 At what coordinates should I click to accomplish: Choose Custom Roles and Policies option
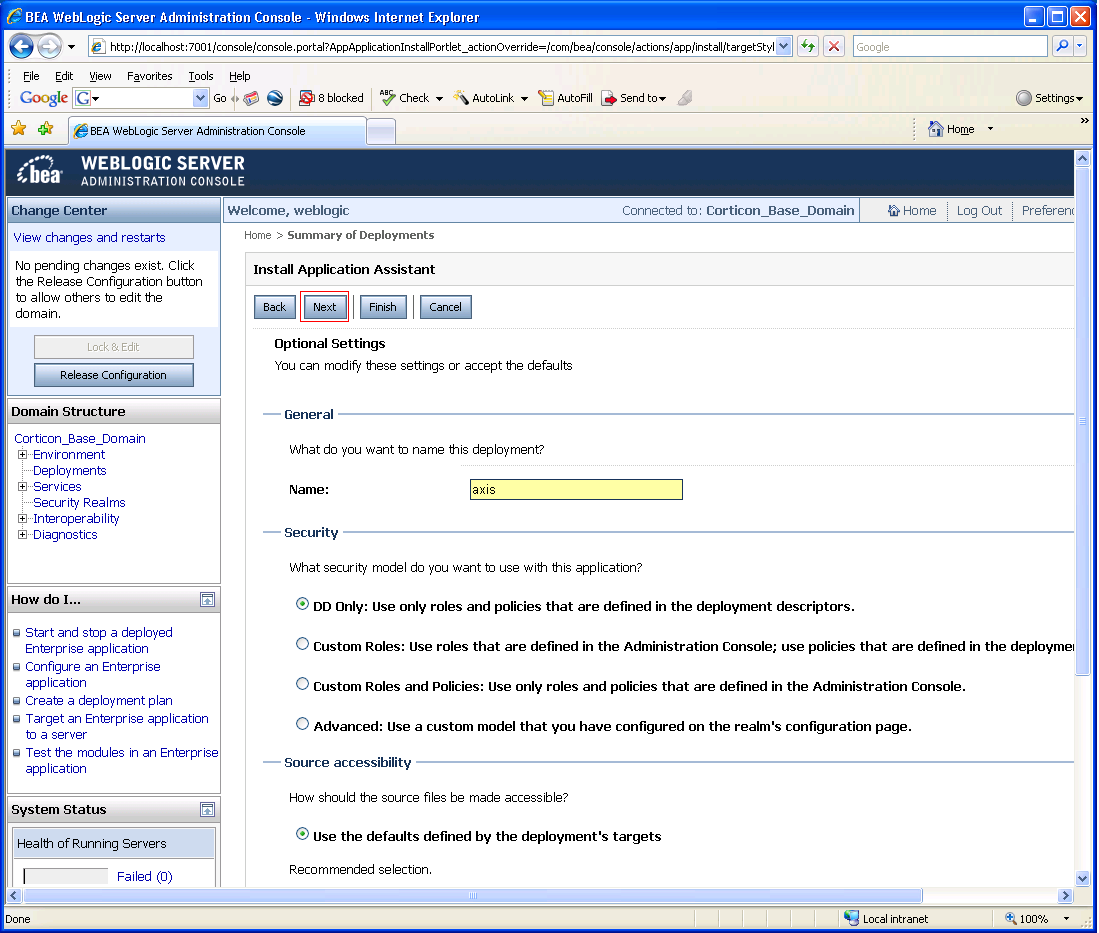click(302, 684)
